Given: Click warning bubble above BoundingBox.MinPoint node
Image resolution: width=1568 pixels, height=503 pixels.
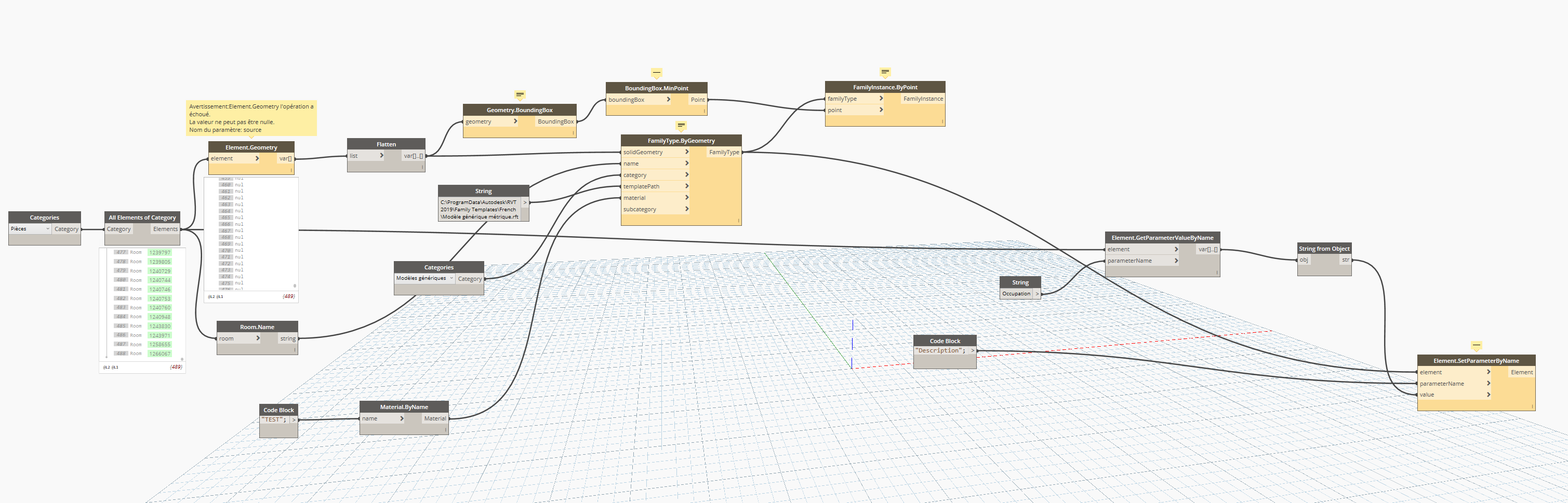Looking at the screenshot, I should (656, 73).
